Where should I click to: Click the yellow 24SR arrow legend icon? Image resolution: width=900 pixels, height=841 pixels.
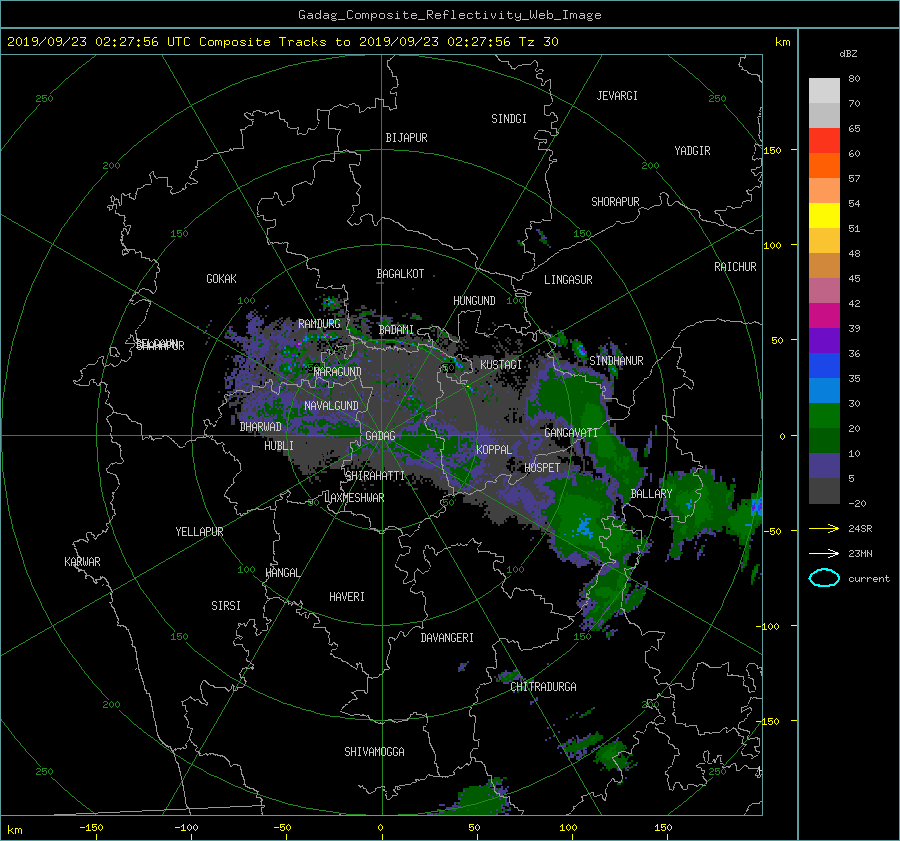(824, 529)
